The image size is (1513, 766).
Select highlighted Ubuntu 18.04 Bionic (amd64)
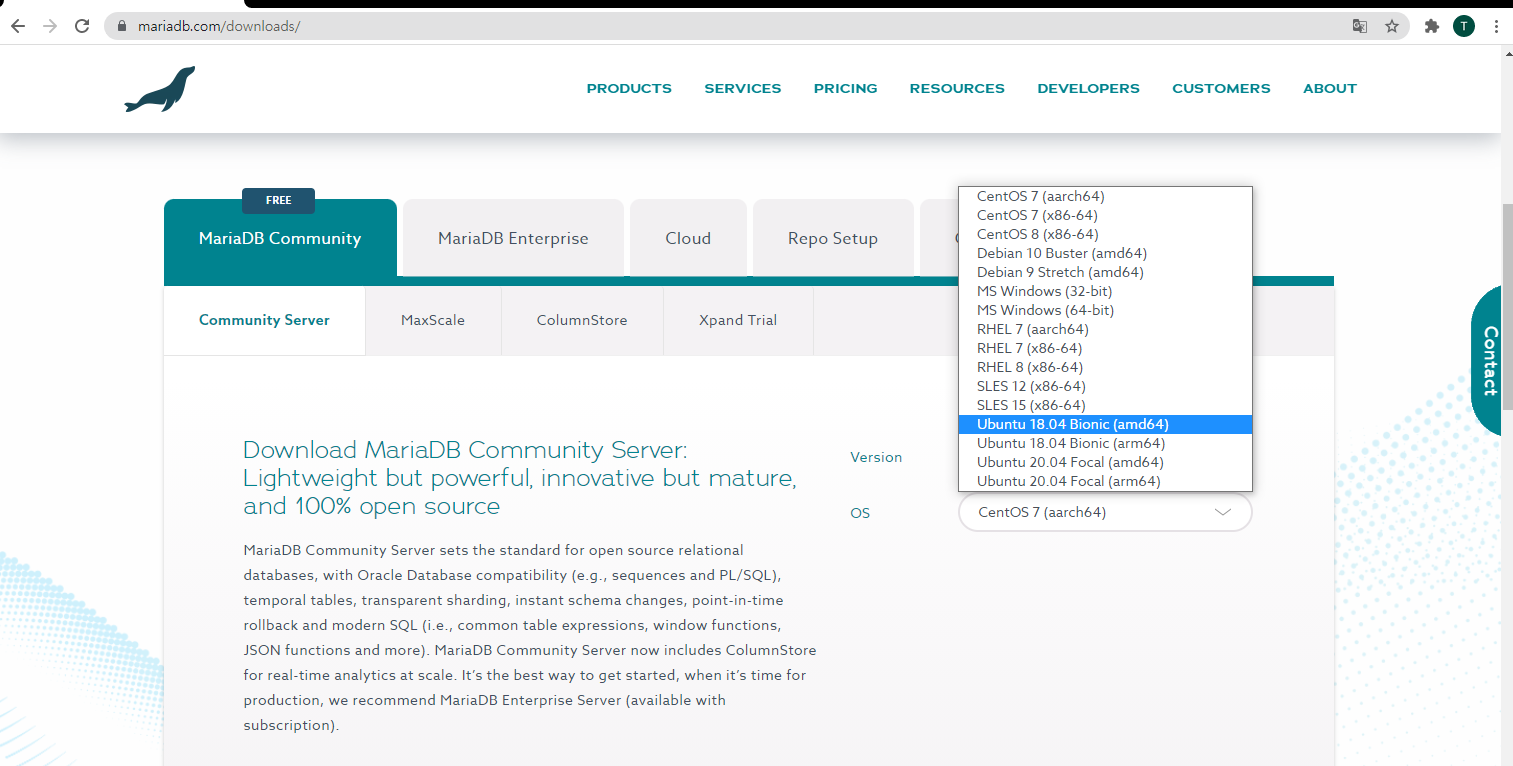pos(1105,424)
